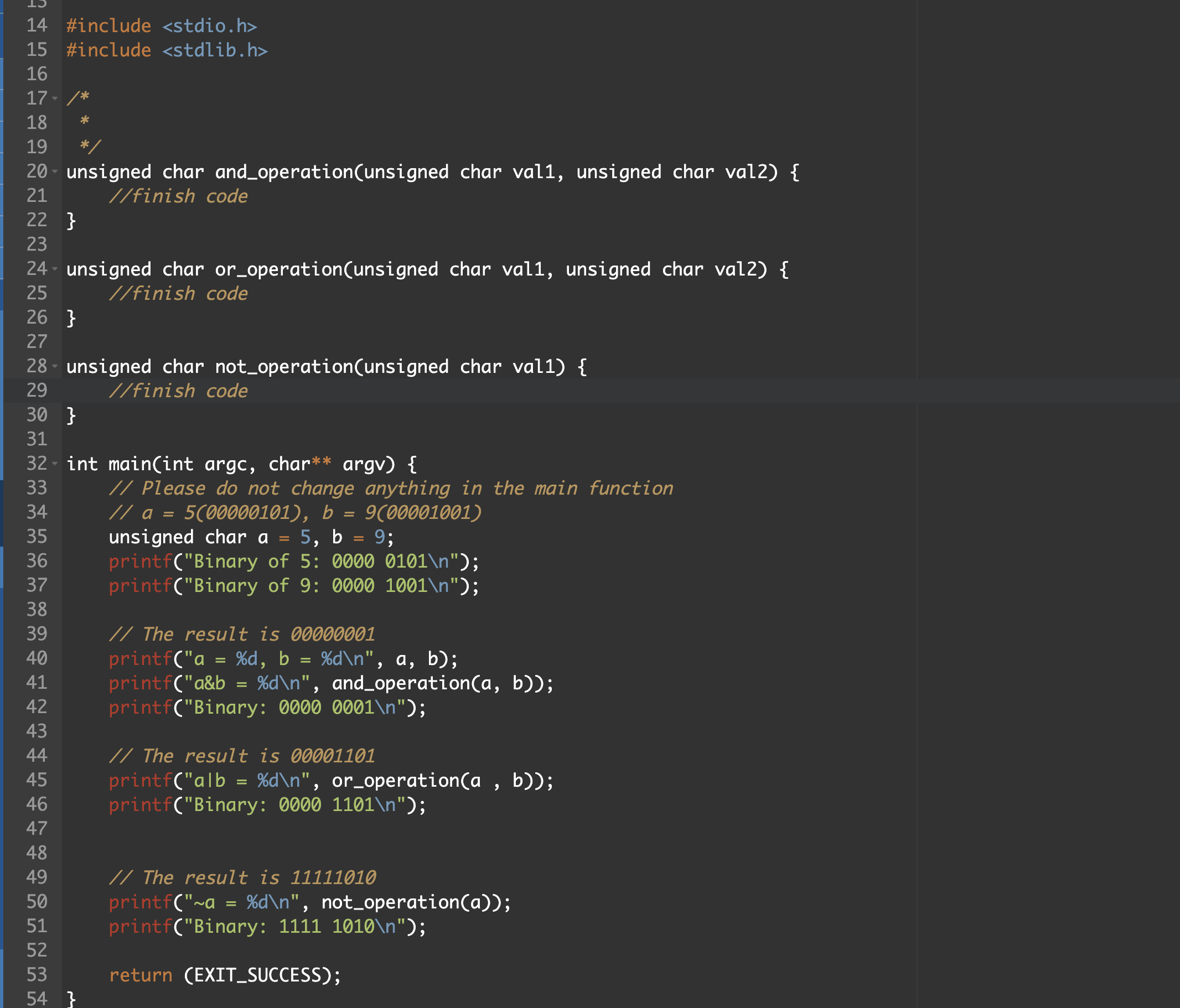Screen dimensions: 1180x1008
Task: Collapse the block comment fold arrow on line 17
Action: coord(54,99)
